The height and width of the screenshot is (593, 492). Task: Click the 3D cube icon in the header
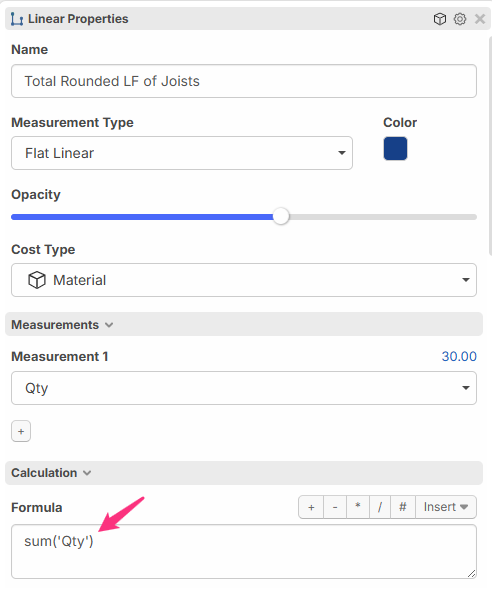tap(439, 19)
